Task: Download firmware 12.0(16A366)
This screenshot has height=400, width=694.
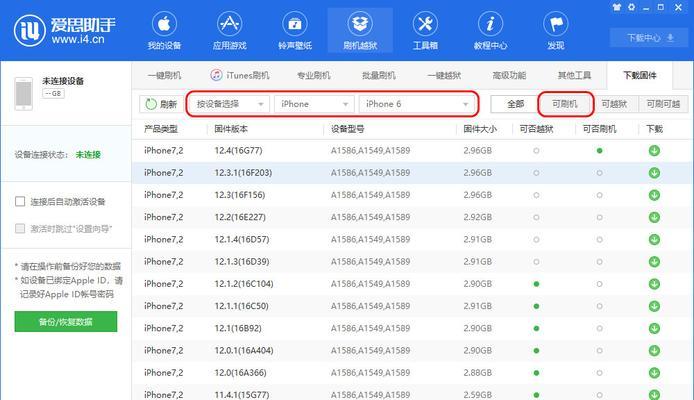Action: pos(654,373)
